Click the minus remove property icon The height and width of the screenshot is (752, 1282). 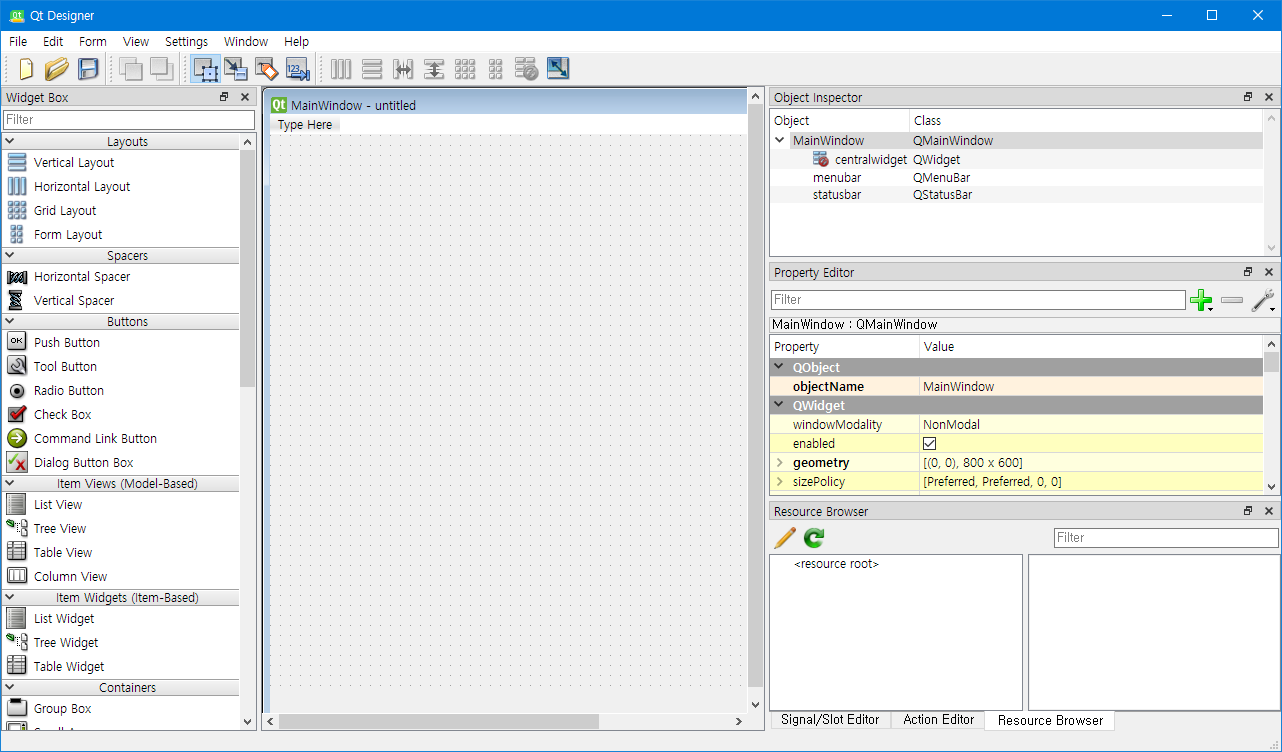pos(1232,300)
